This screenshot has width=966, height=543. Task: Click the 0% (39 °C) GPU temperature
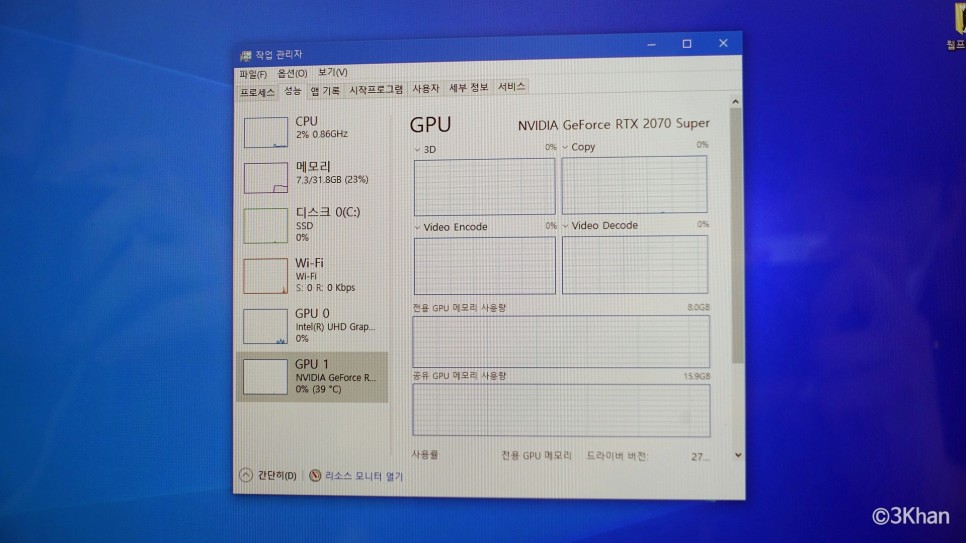tap(318, 390)
